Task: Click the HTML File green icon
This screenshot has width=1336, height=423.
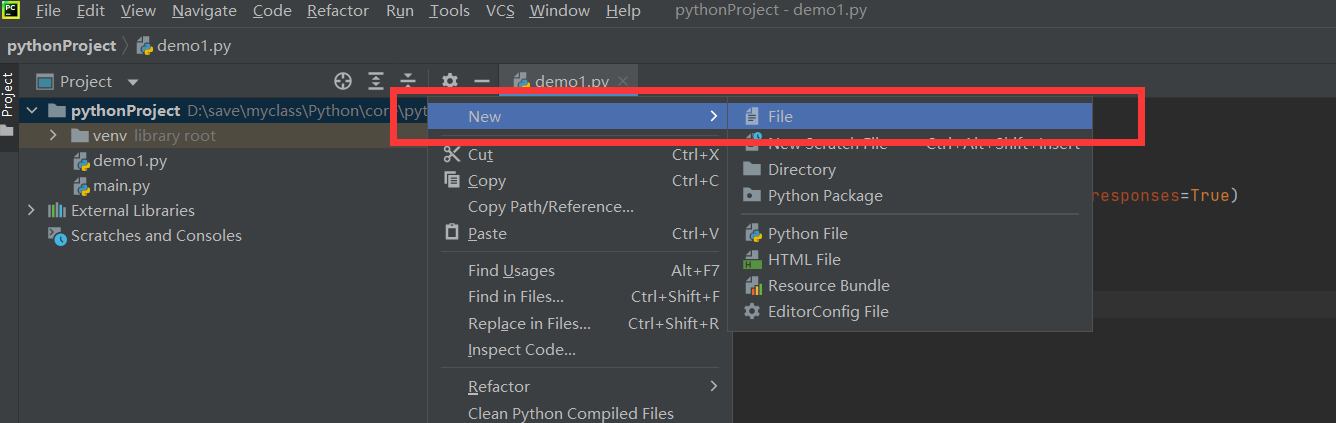Action: [752, 260]
